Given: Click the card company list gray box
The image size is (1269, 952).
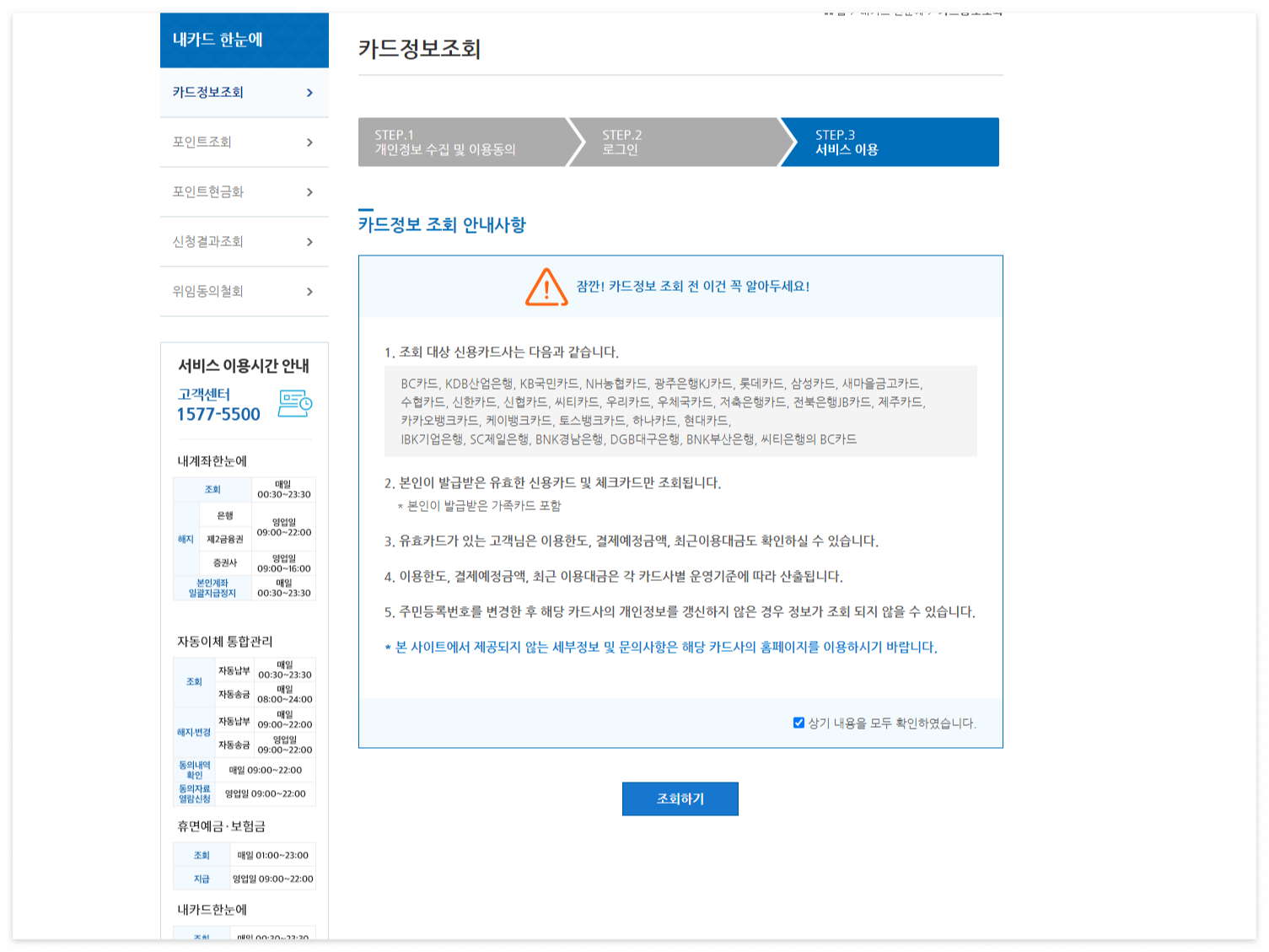Looking at the screenshot, I should pos(680,411).
